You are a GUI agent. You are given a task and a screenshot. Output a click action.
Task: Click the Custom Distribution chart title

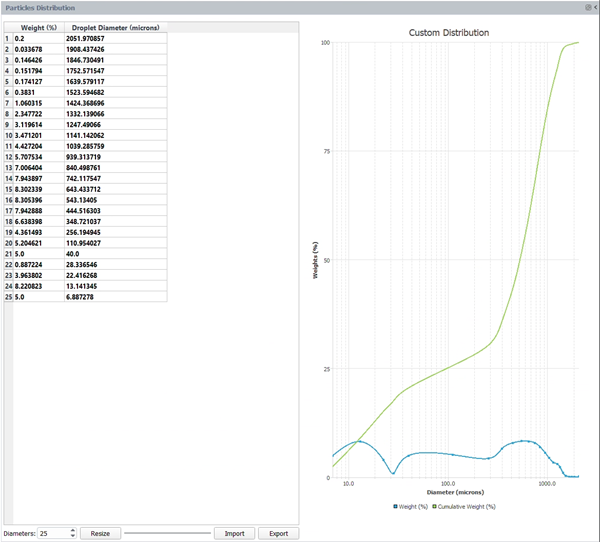click(x=449, y=33)
